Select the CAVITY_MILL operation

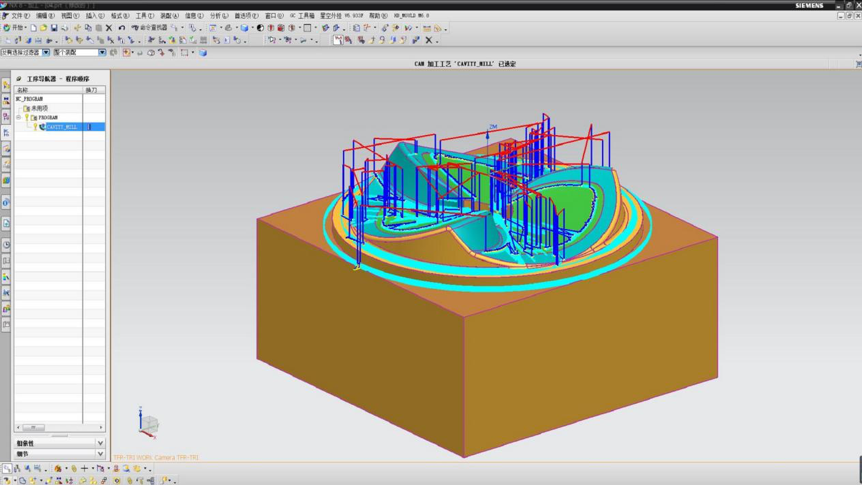click(62, 127)
